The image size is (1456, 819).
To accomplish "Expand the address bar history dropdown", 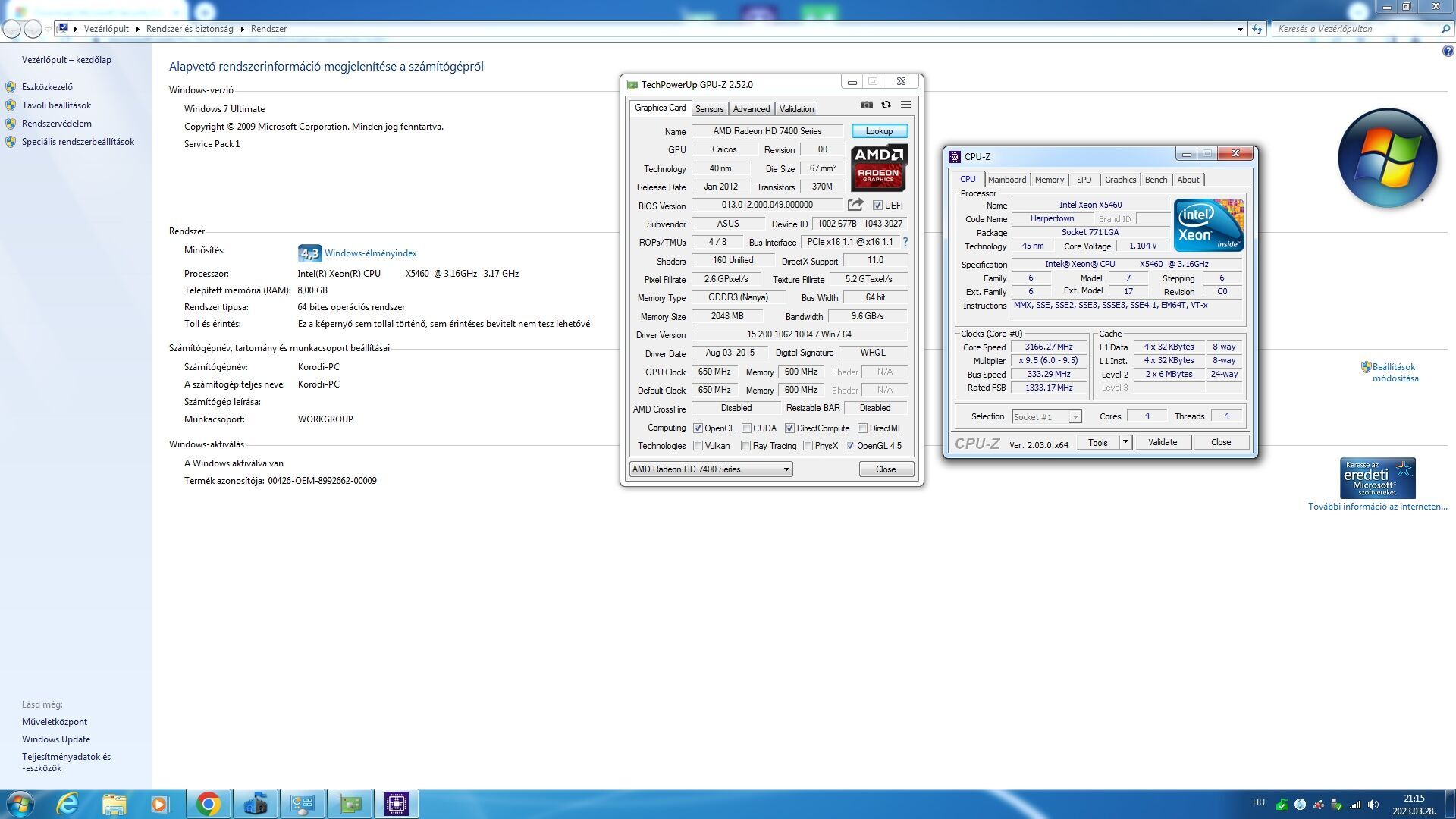I will click(x=1240, y=29).
